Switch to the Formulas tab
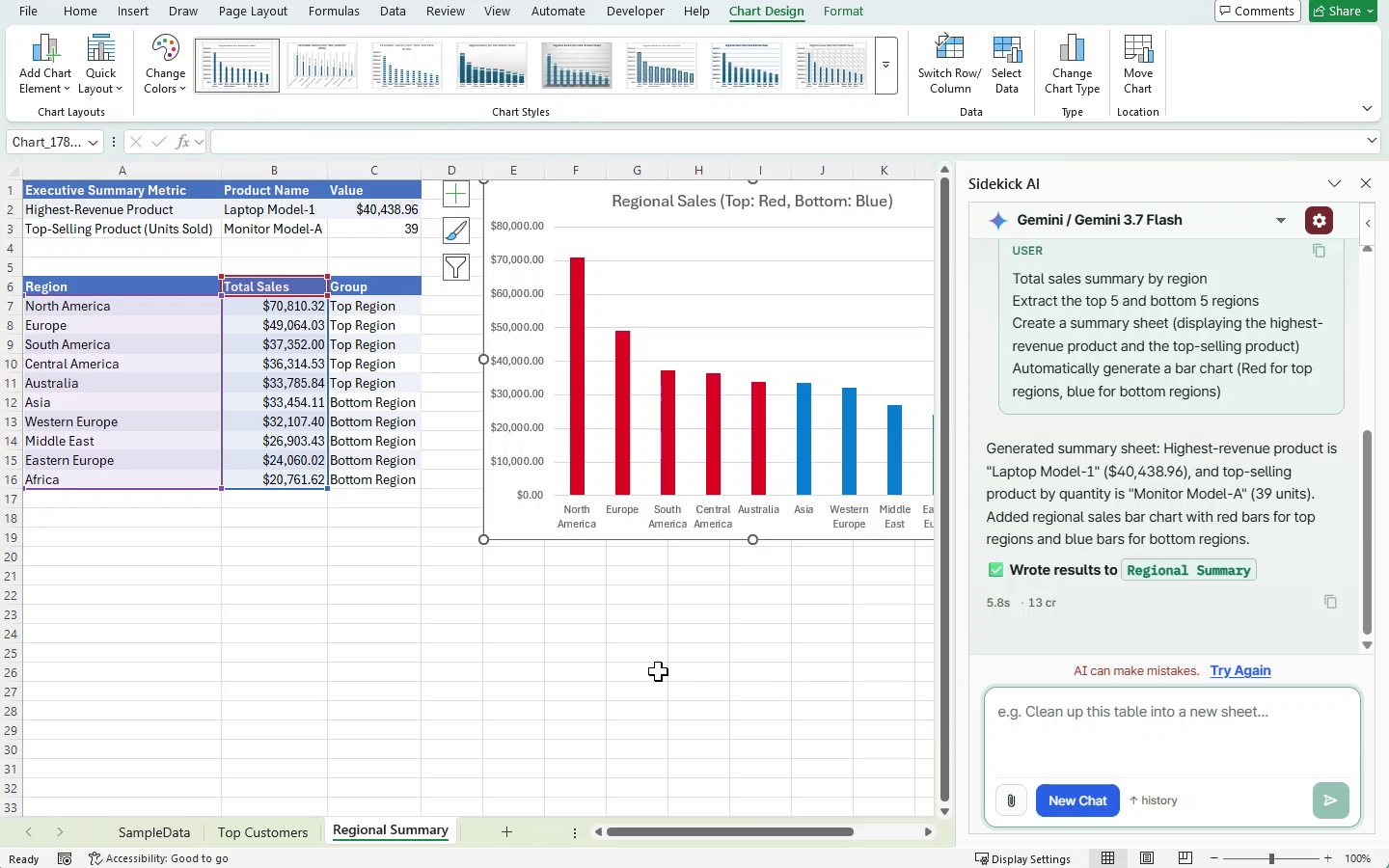The height and width of the screenshot is (868, 1389). 334,11
